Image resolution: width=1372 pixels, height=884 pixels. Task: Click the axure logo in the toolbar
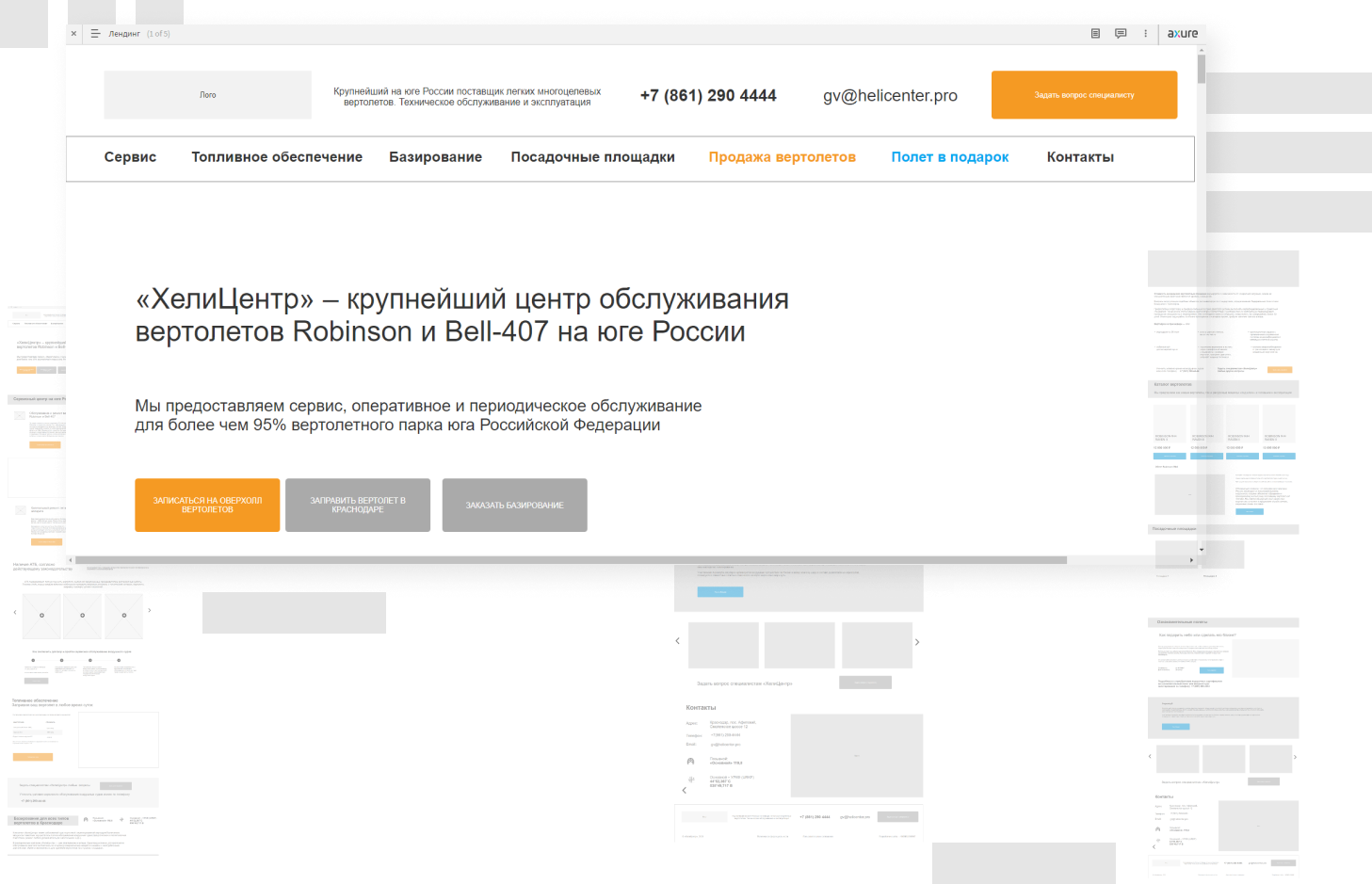1183,34
